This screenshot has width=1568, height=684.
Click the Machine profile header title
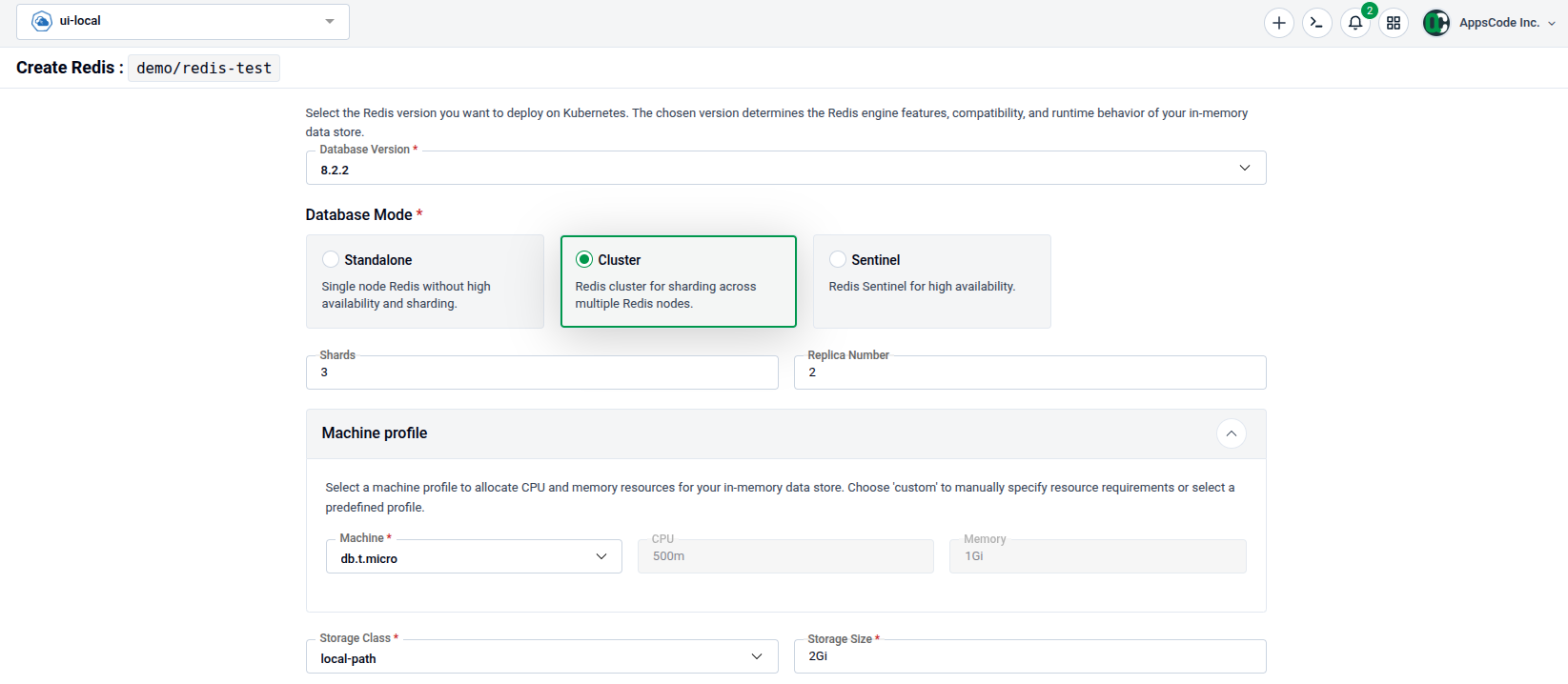[375, 433]
